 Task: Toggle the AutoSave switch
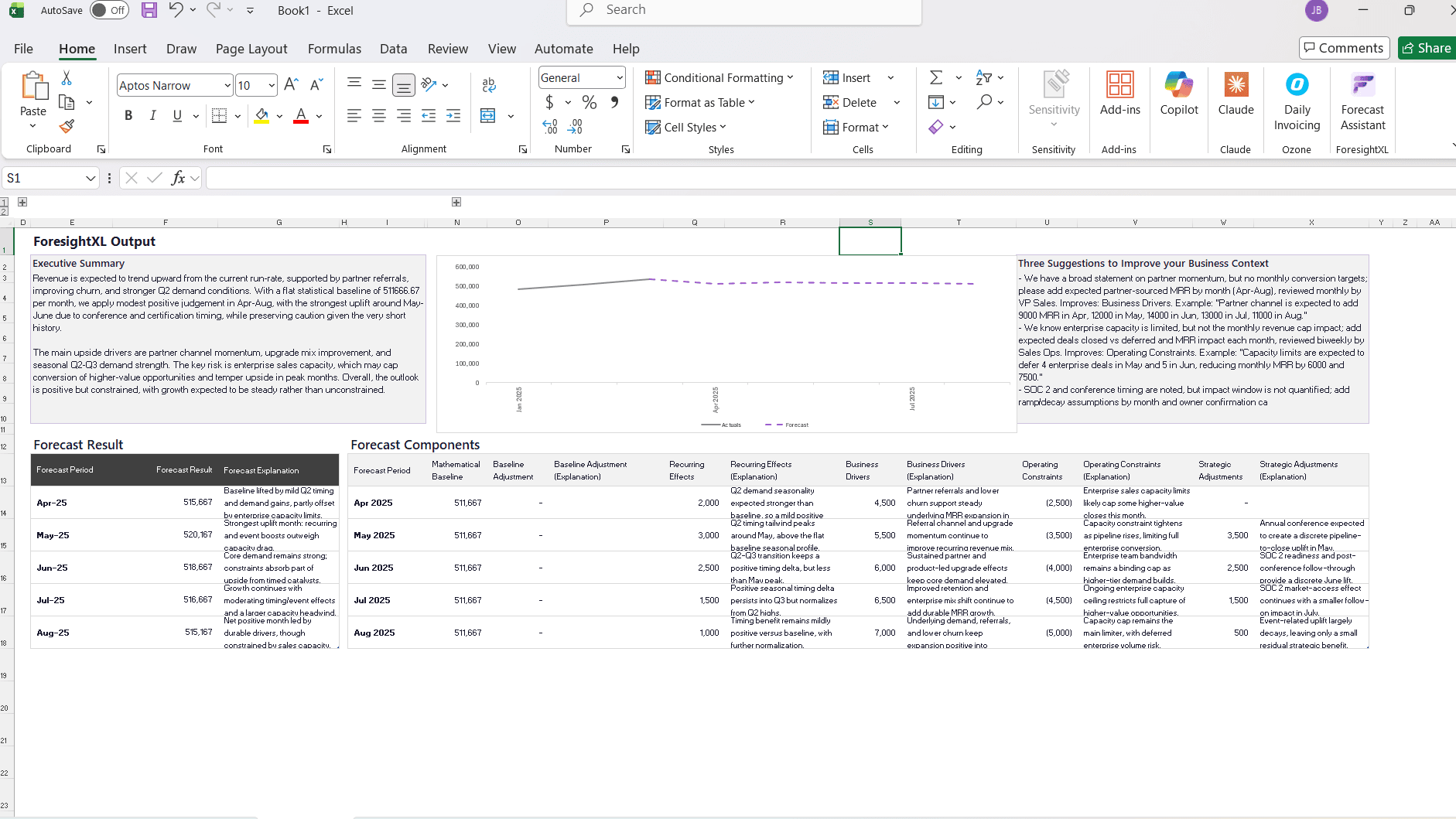tap(109, 10)
